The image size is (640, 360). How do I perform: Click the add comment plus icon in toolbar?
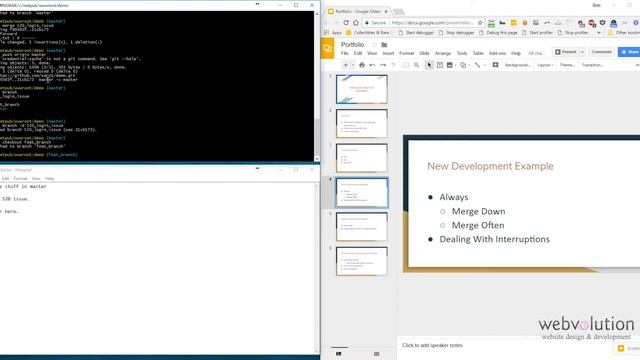(495, 65)
